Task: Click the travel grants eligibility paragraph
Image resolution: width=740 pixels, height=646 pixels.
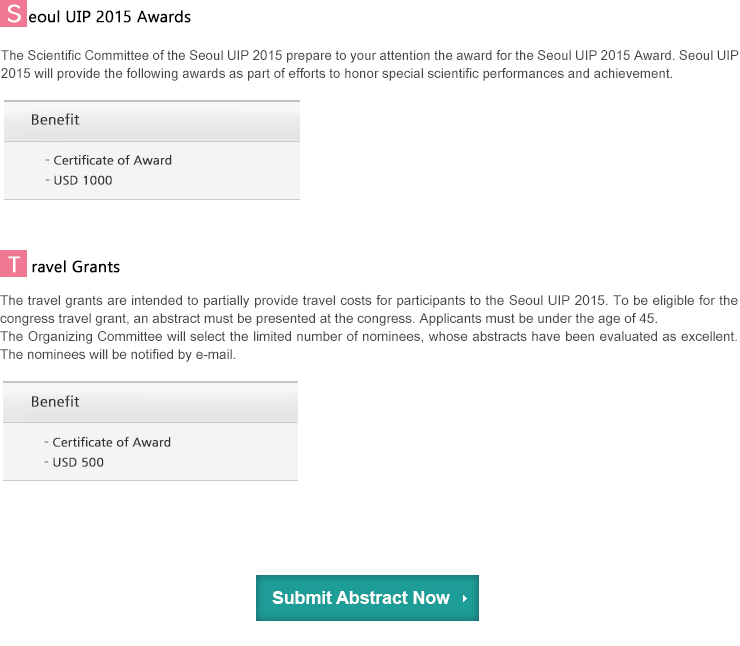Action: (x=369, y=310)
